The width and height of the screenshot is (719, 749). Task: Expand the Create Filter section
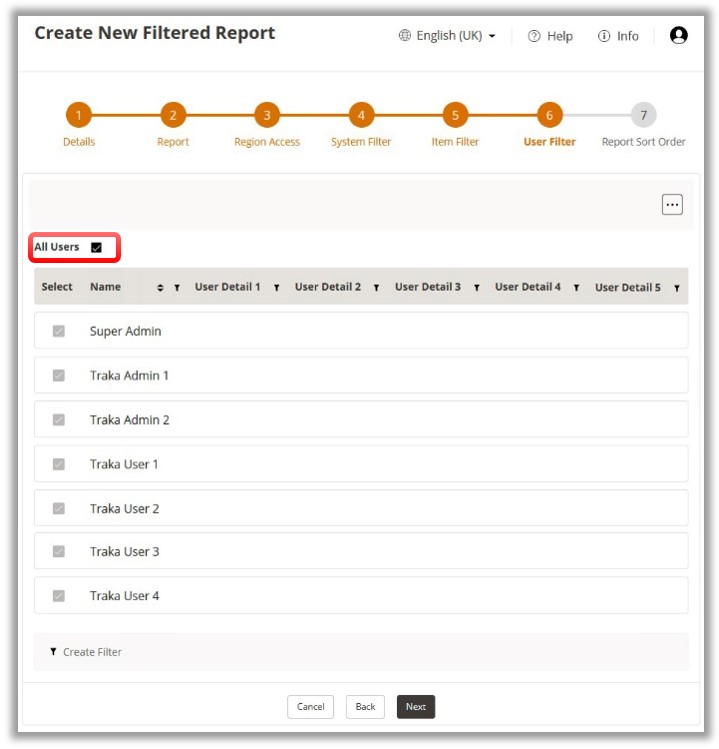[86, 652]
